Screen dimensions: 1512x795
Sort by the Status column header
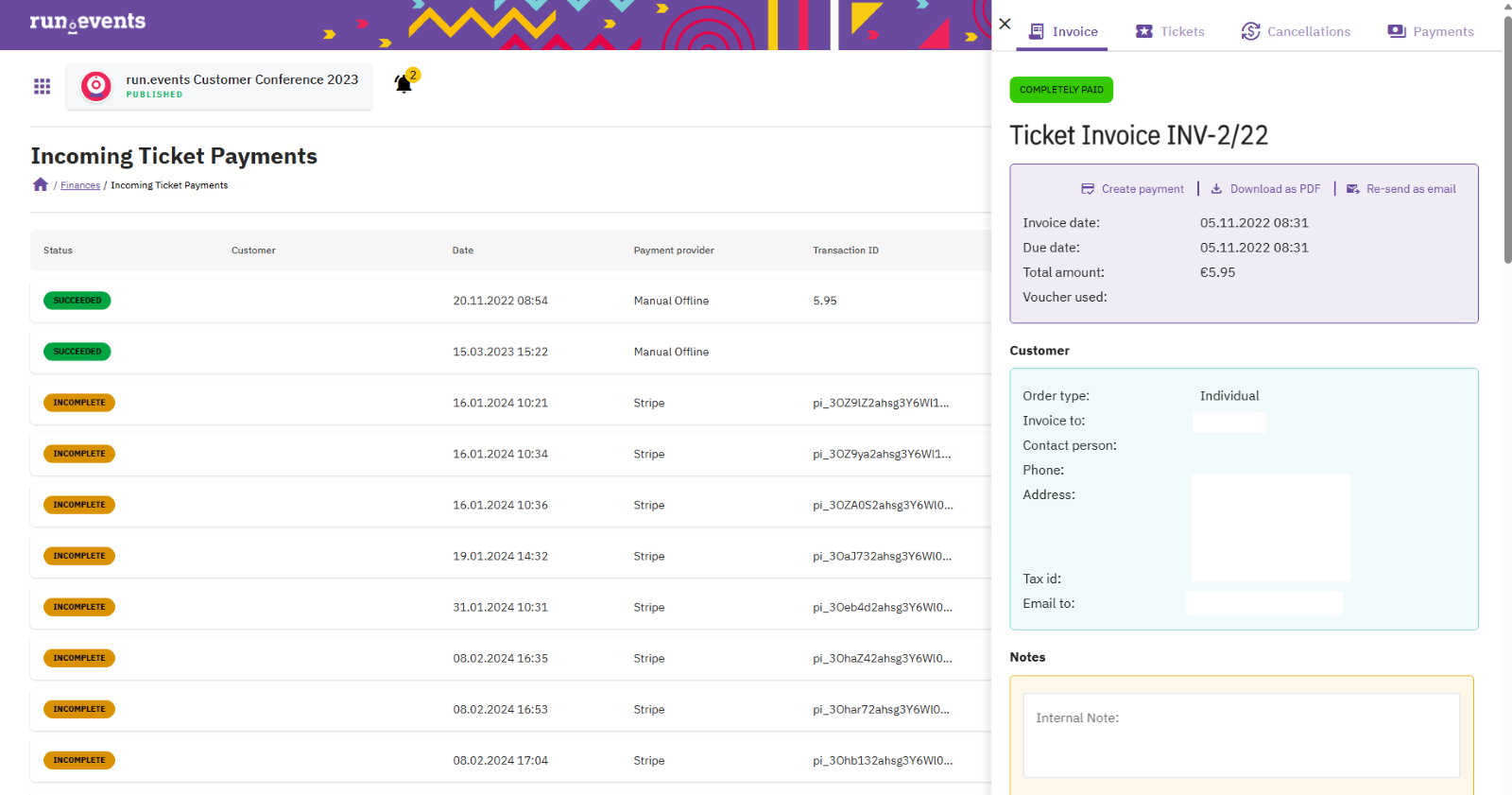(x=58, y=251)
